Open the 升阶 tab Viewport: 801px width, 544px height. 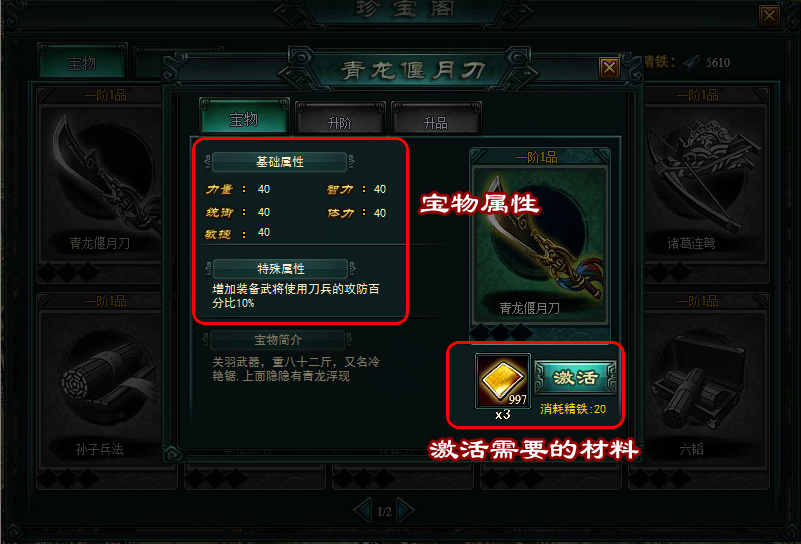(340, 119)
